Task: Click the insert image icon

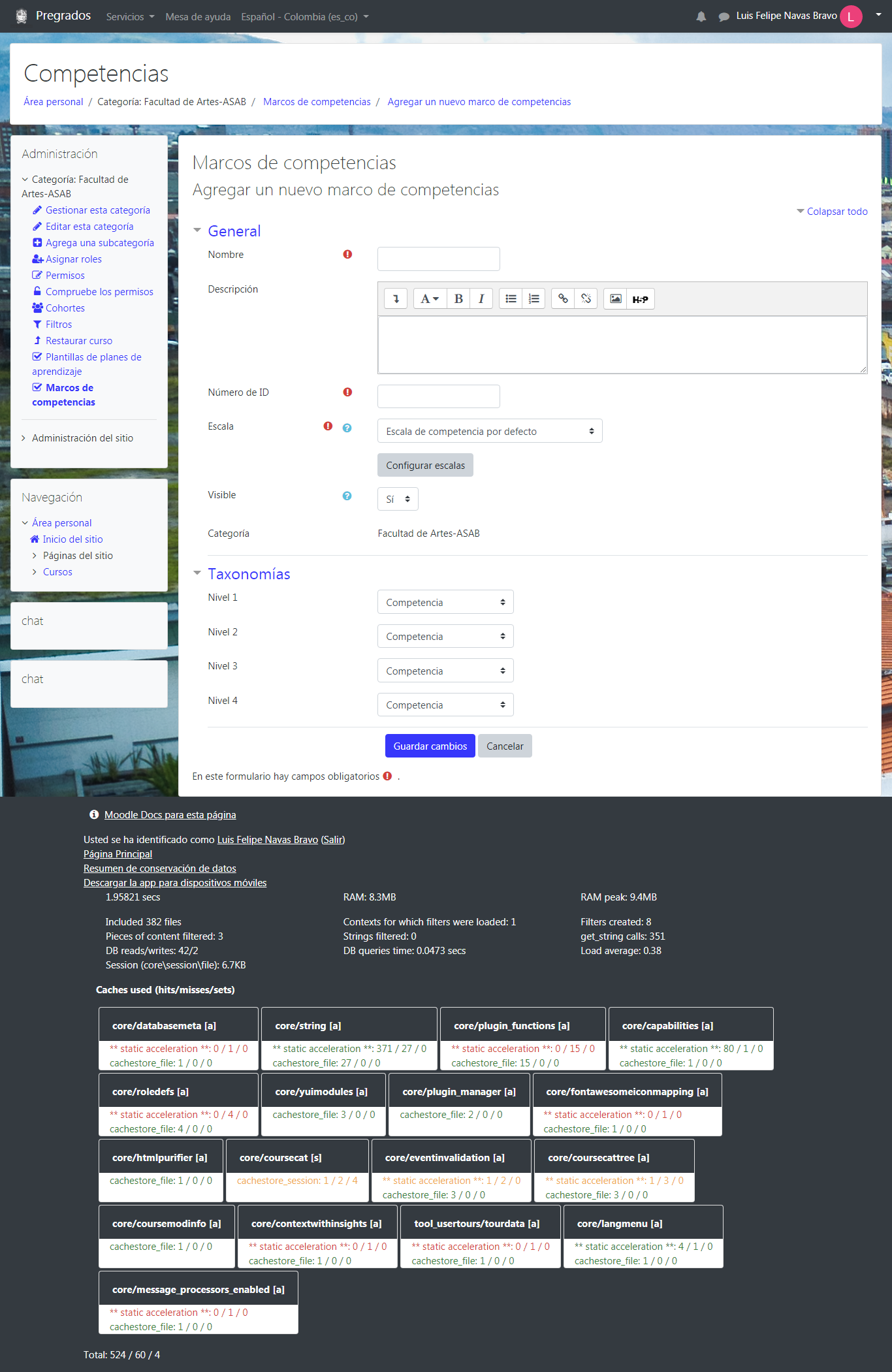Action: pyautogui.click(x=615, y=299)
